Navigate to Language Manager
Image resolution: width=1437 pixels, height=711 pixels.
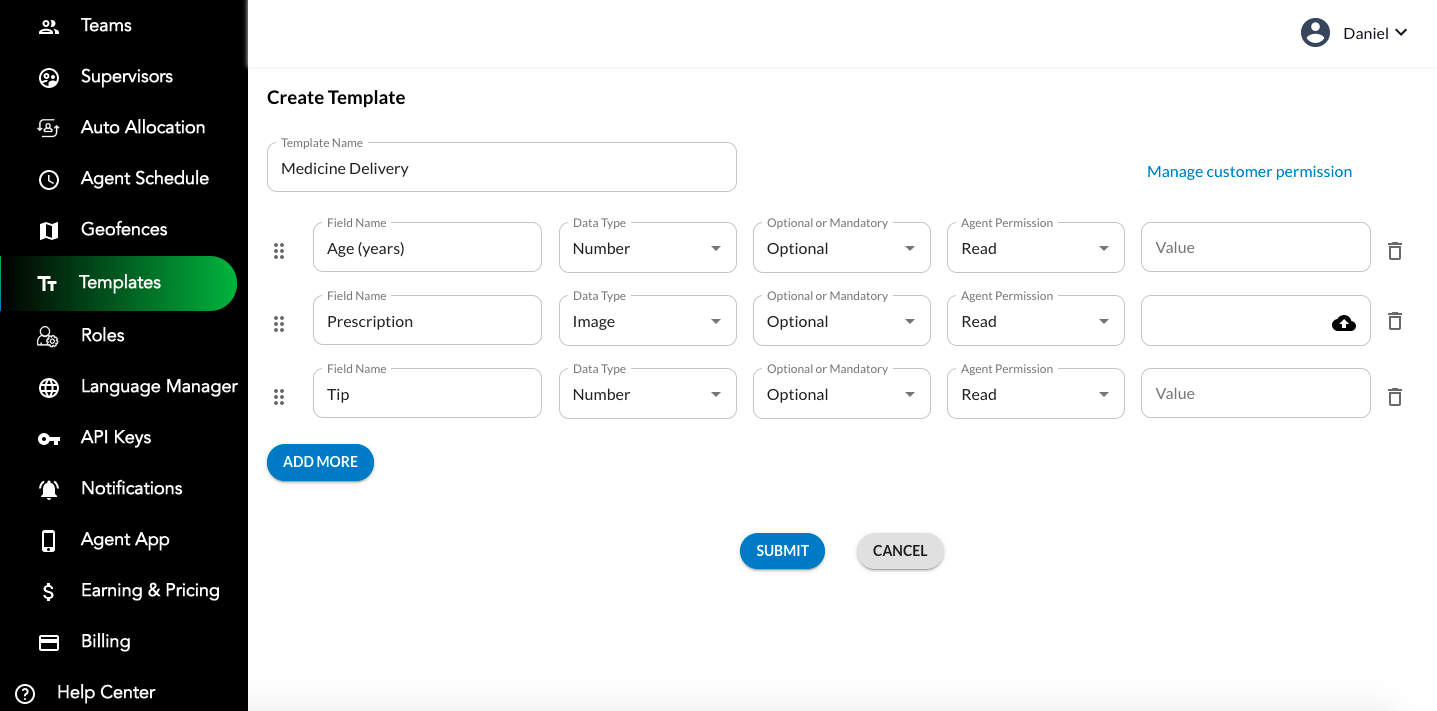159,387
